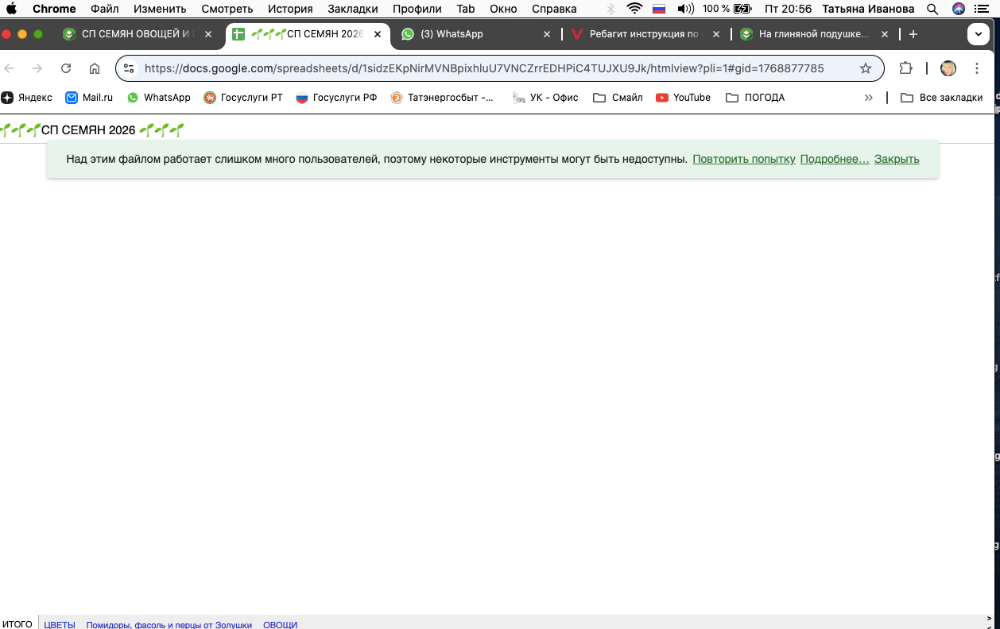Open the Закладки menu in menu bar
This screenshot has width=1000, height=629.
tap(352, 9)
